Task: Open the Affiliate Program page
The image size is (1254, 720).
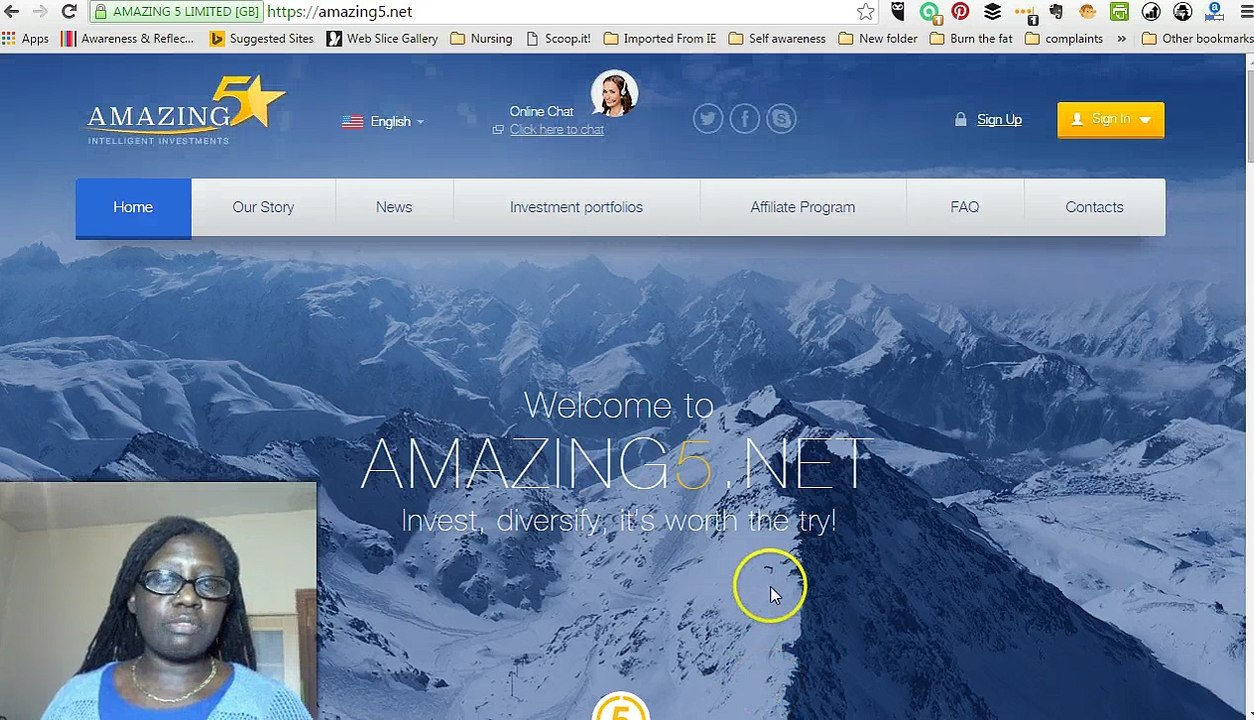Action: (x=803, y=207)
